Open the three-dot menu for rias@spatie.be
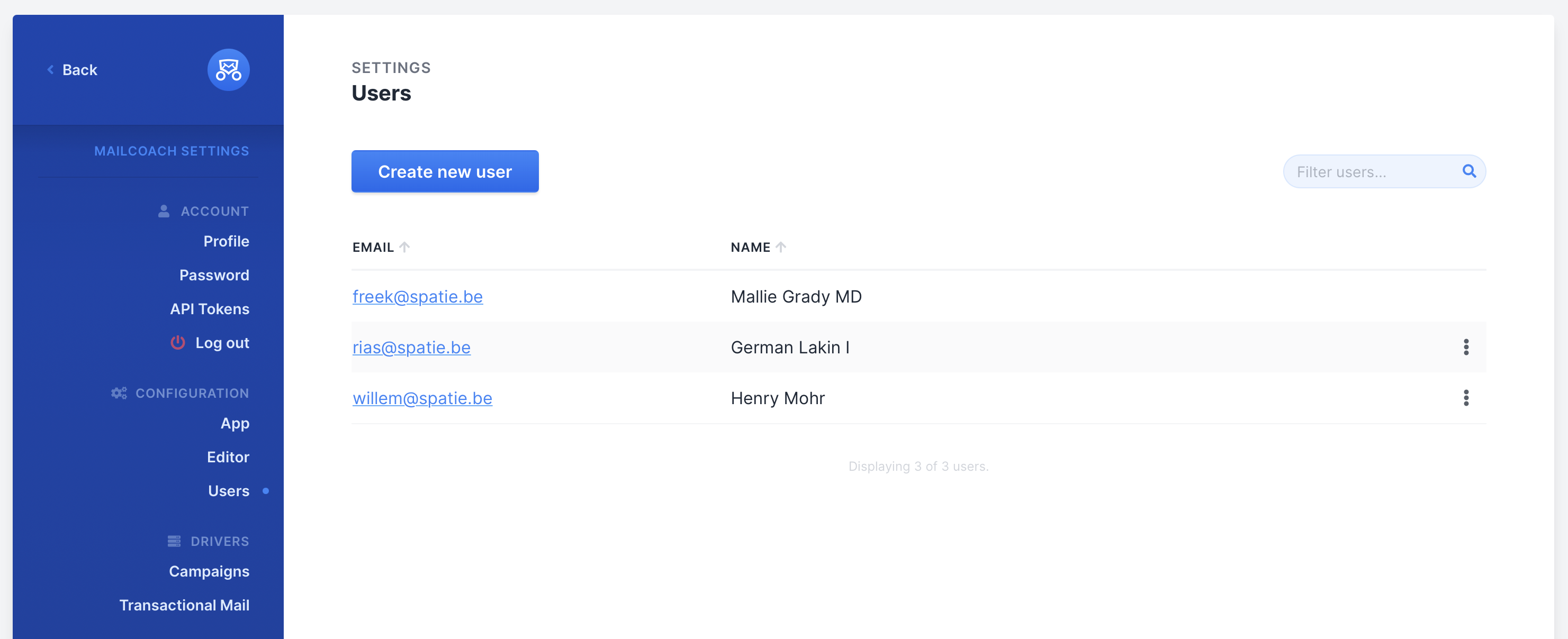Image resolution: width=1568 pixels, height=639 pixels. [x=1466, y=347]
